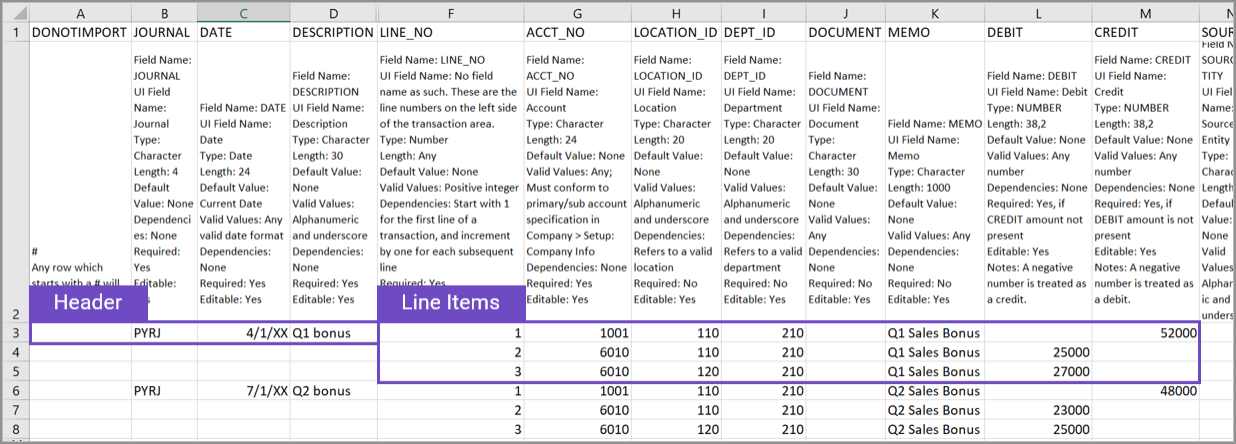The image size is (1236, 444).
Task: Select the 27000 debit cell
Action: (1036, 371)
